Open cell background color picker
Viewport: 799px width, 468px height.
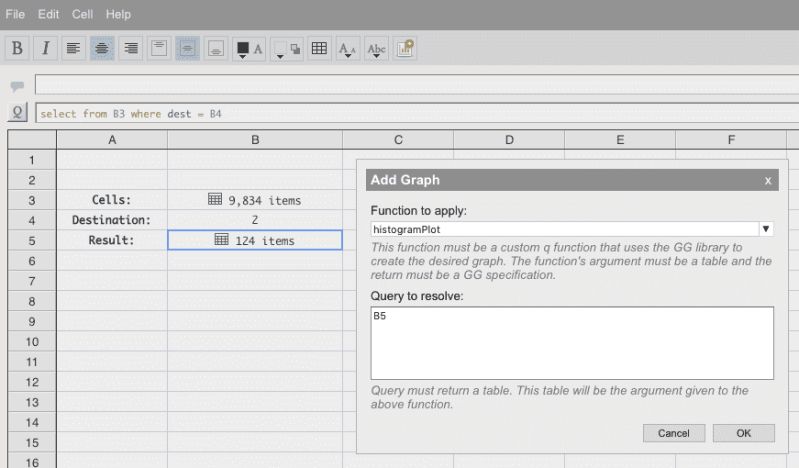(x=287, y=48)
